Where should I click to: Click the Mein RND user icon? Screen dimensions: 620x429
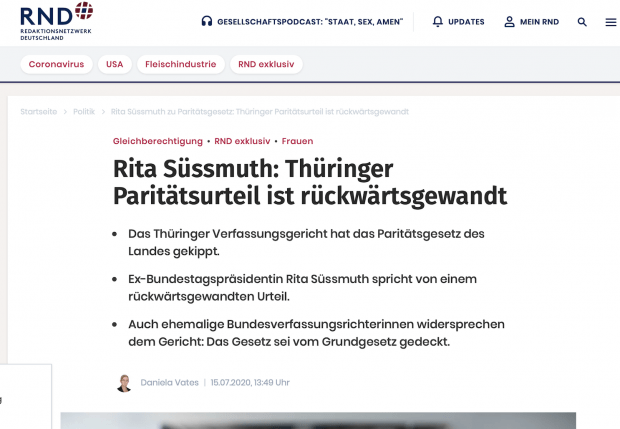(x=509, y=22)
